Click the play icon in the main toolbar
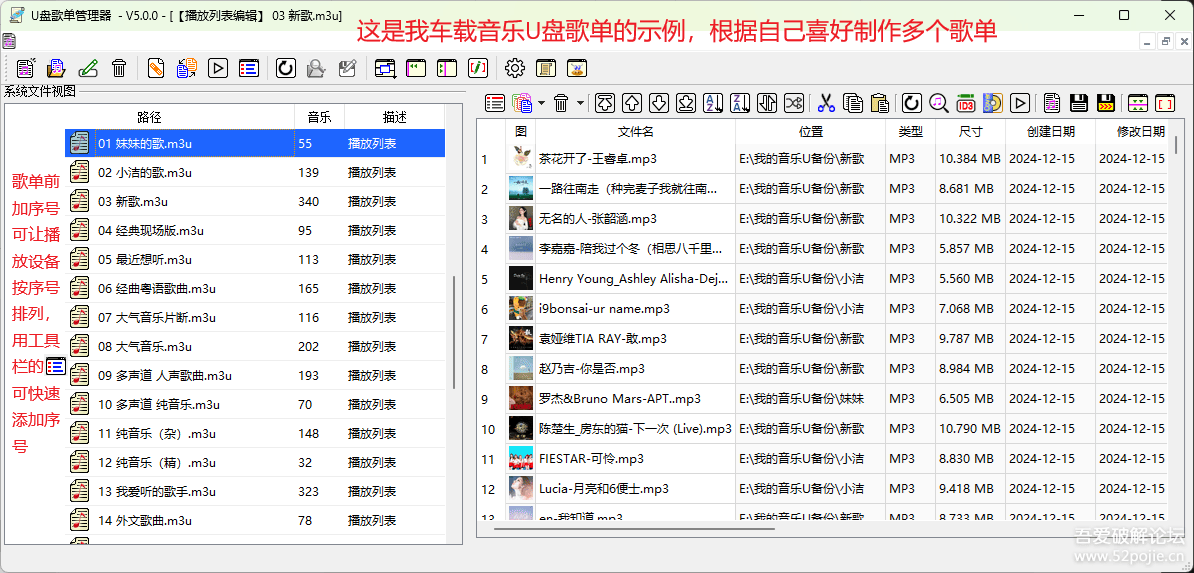 click(218, 68)
